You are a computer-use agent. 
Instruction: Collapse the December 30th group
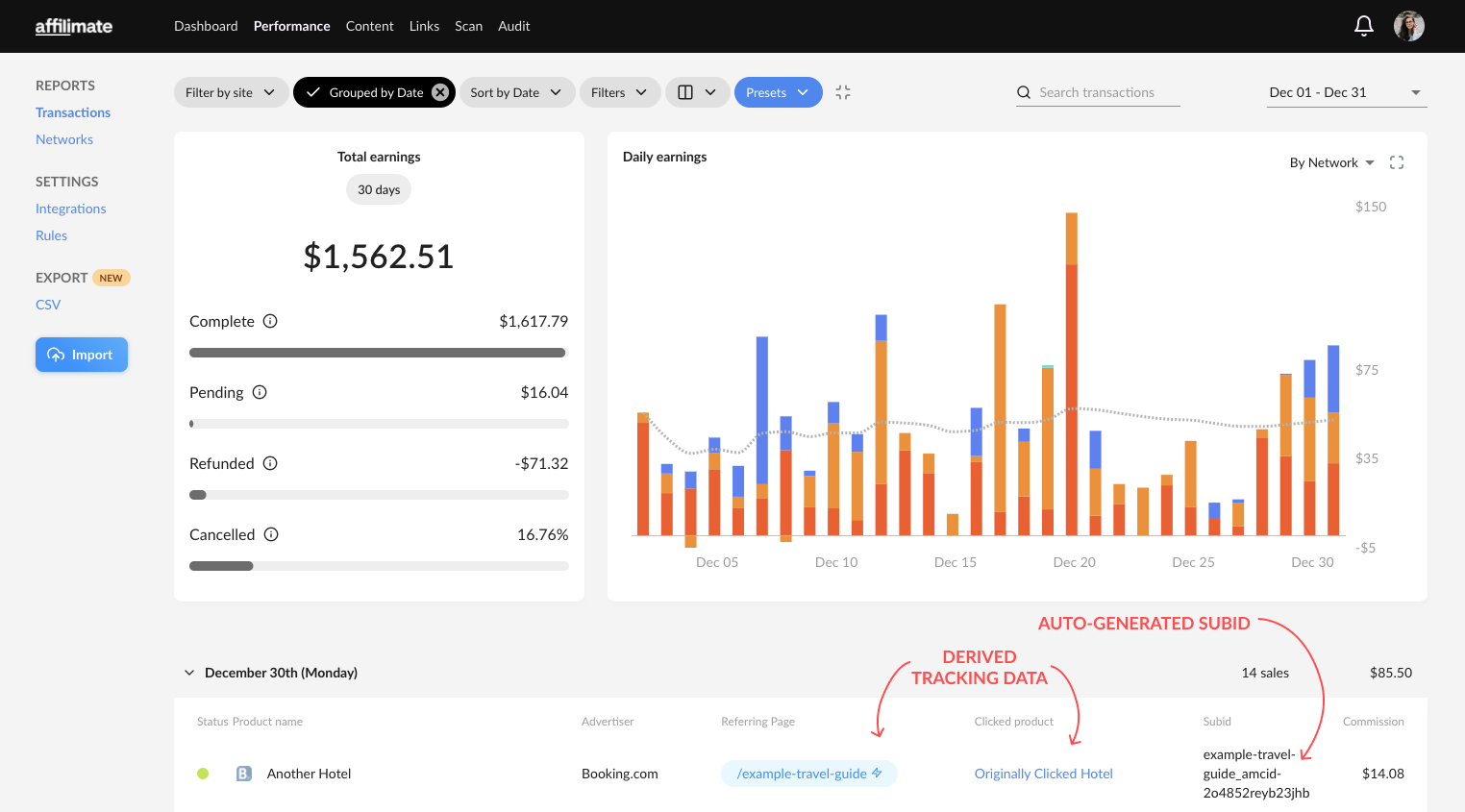coord(189,673)
